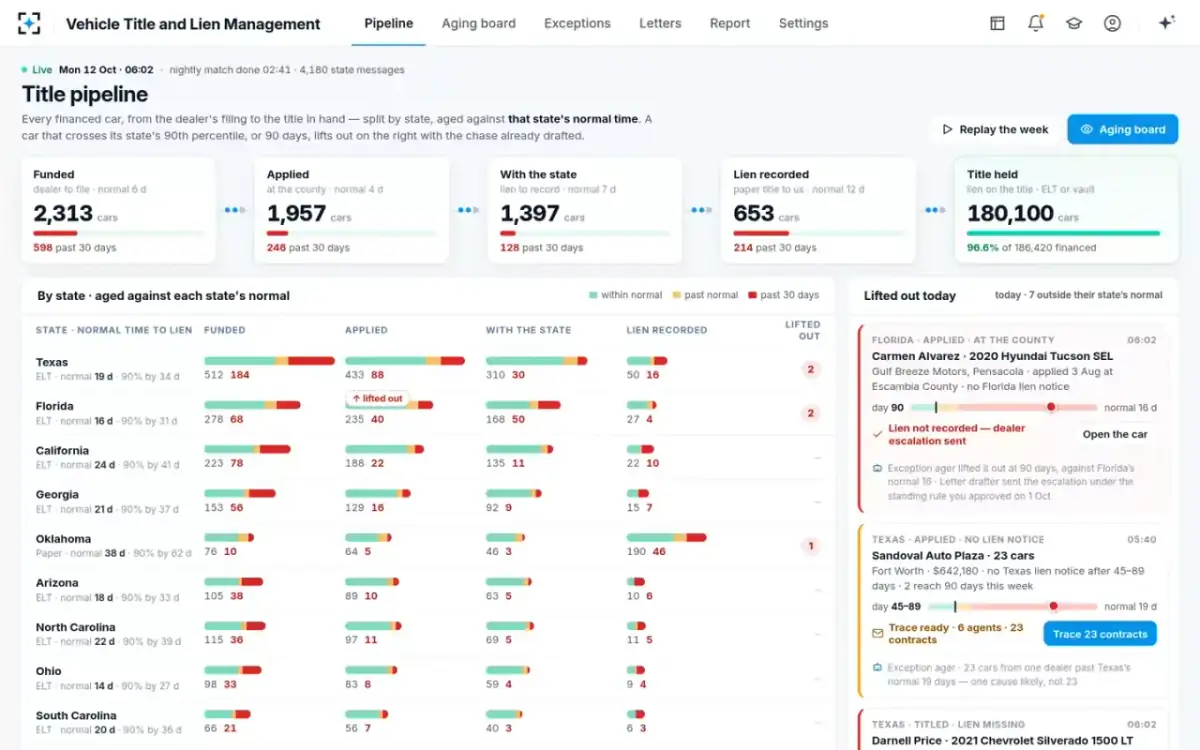
Task: Click the 'North Carolina' state name
Action: [x=76, y=627]
